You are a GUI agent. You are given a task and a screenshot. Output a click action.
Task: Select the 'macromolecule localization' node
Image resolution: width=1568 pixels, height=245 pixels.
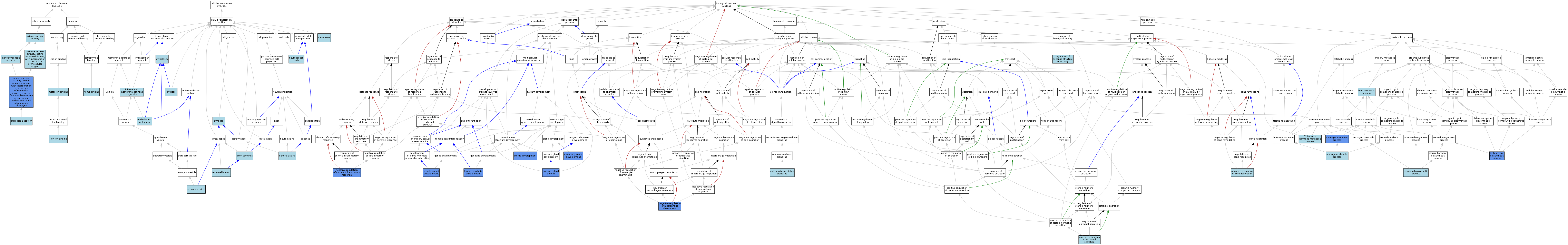[x=947, y=38]
